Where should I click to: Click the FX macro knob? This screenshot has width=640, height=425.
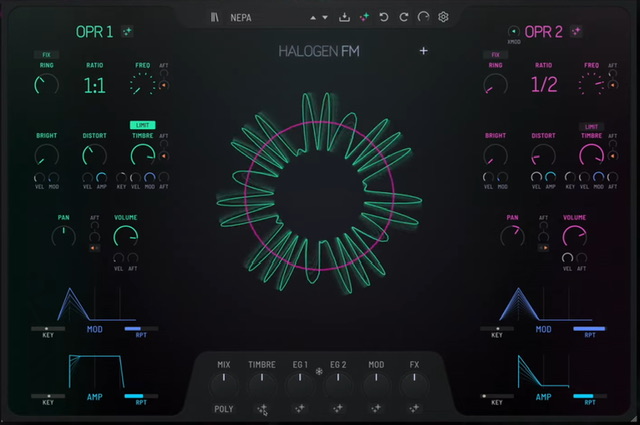414,385
